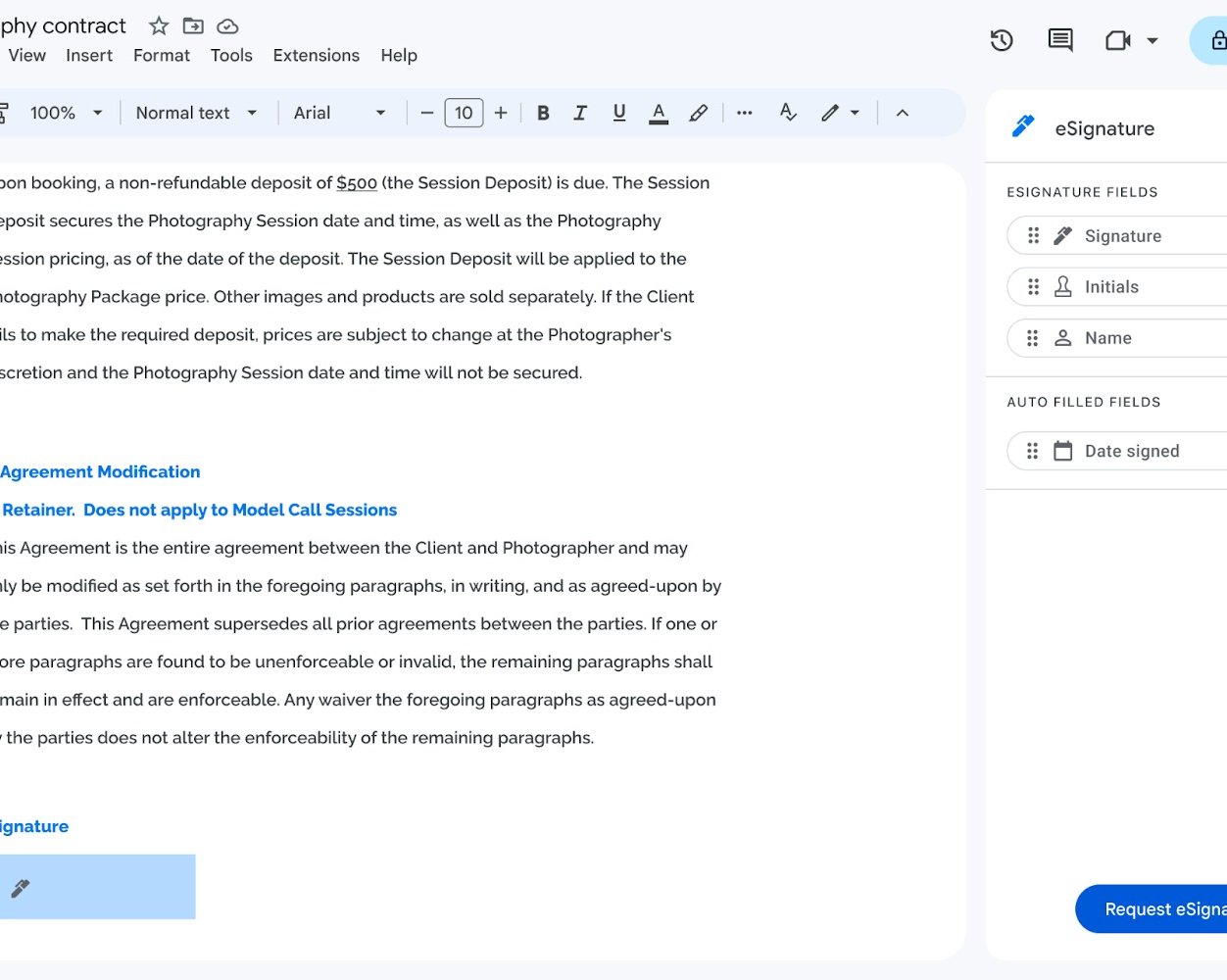Open the Help menu

[399, 56]
